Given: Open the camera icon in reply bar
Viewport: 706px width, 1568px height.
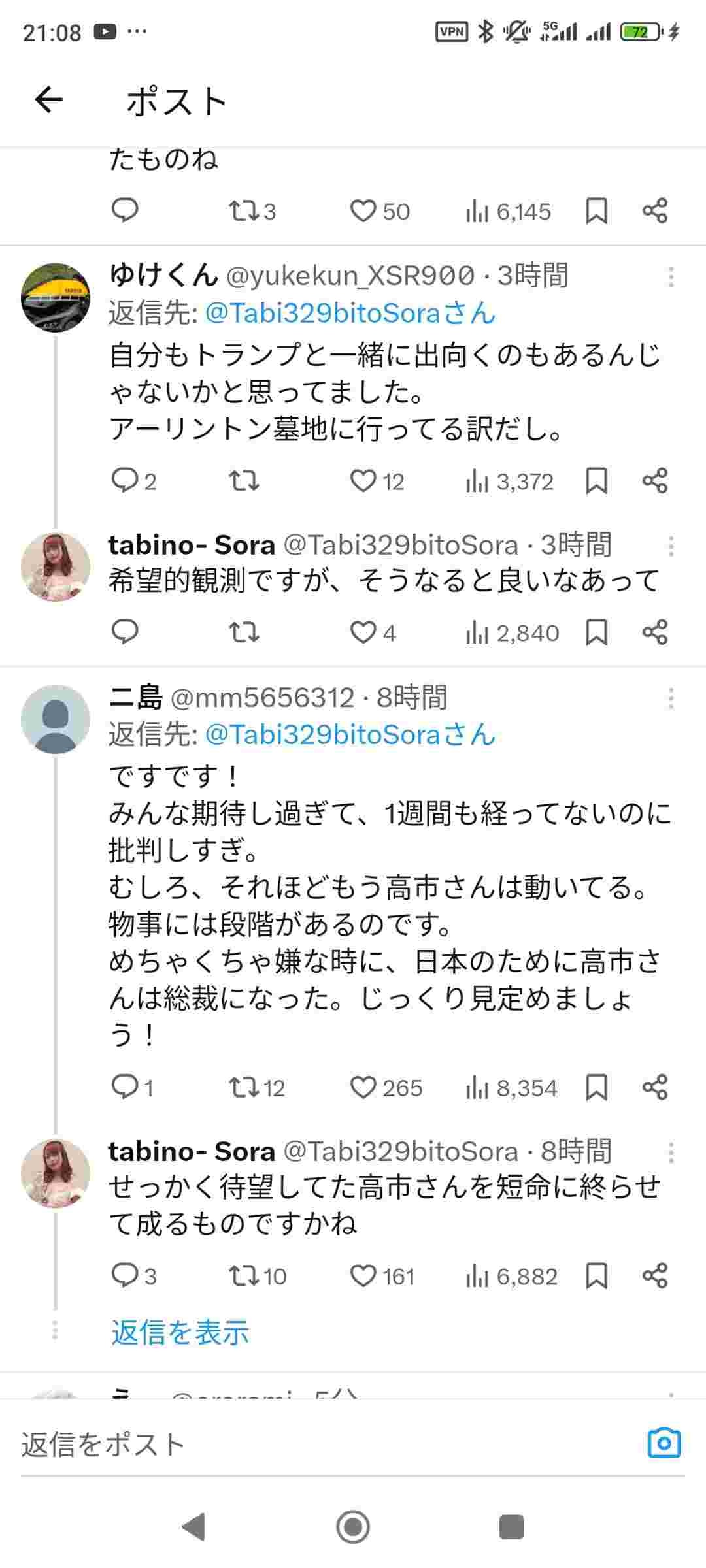Looking at the screenshot, I should pos(664,1443).
